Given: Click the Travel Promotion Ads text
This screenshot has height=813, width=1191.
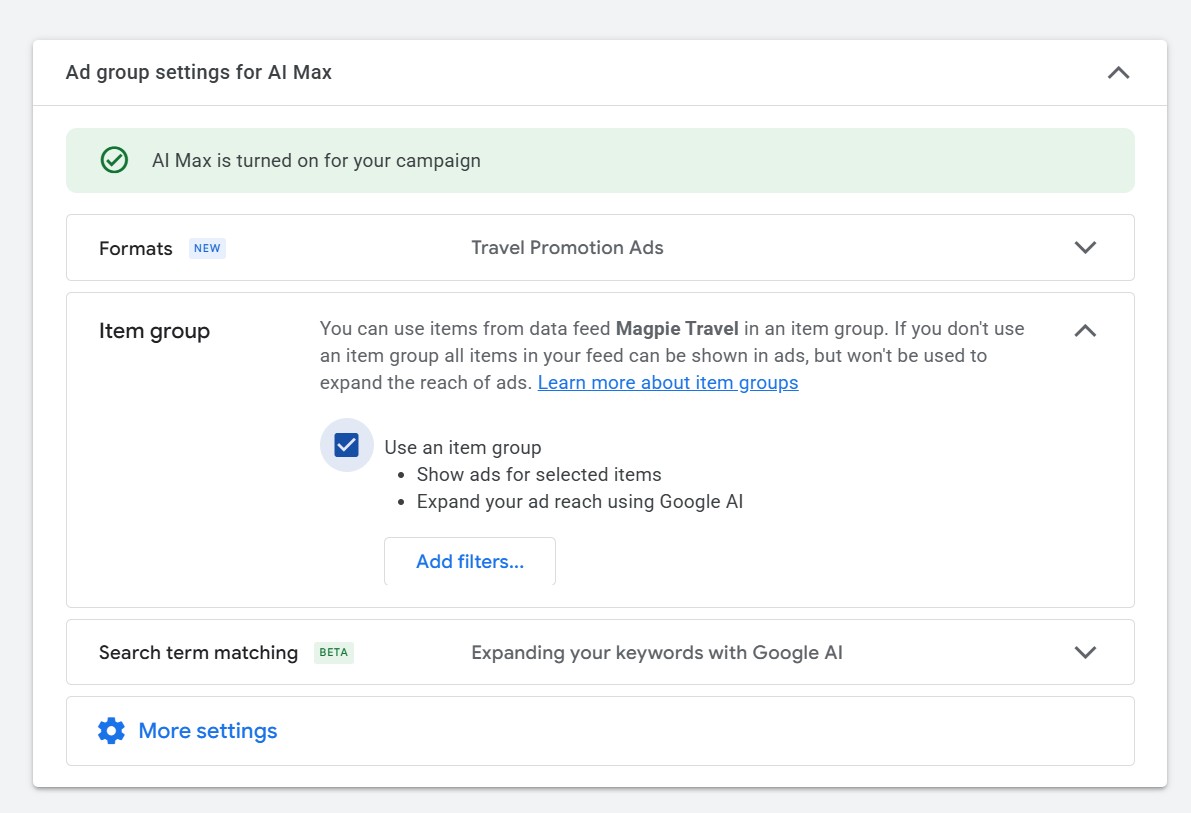Looking at the screenshot, I should click(567, 248).
